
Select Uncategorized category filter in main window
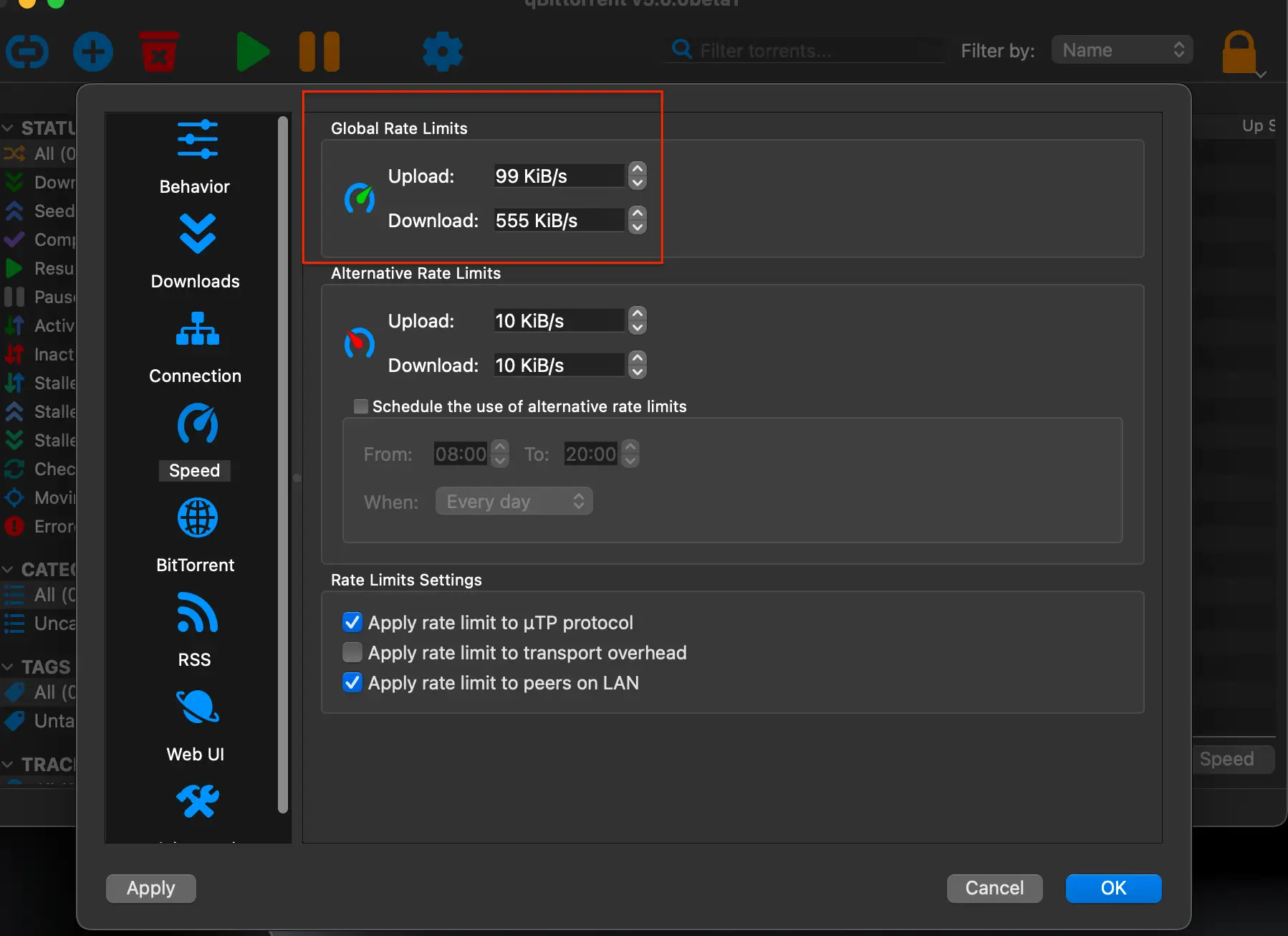coord(39,624)
